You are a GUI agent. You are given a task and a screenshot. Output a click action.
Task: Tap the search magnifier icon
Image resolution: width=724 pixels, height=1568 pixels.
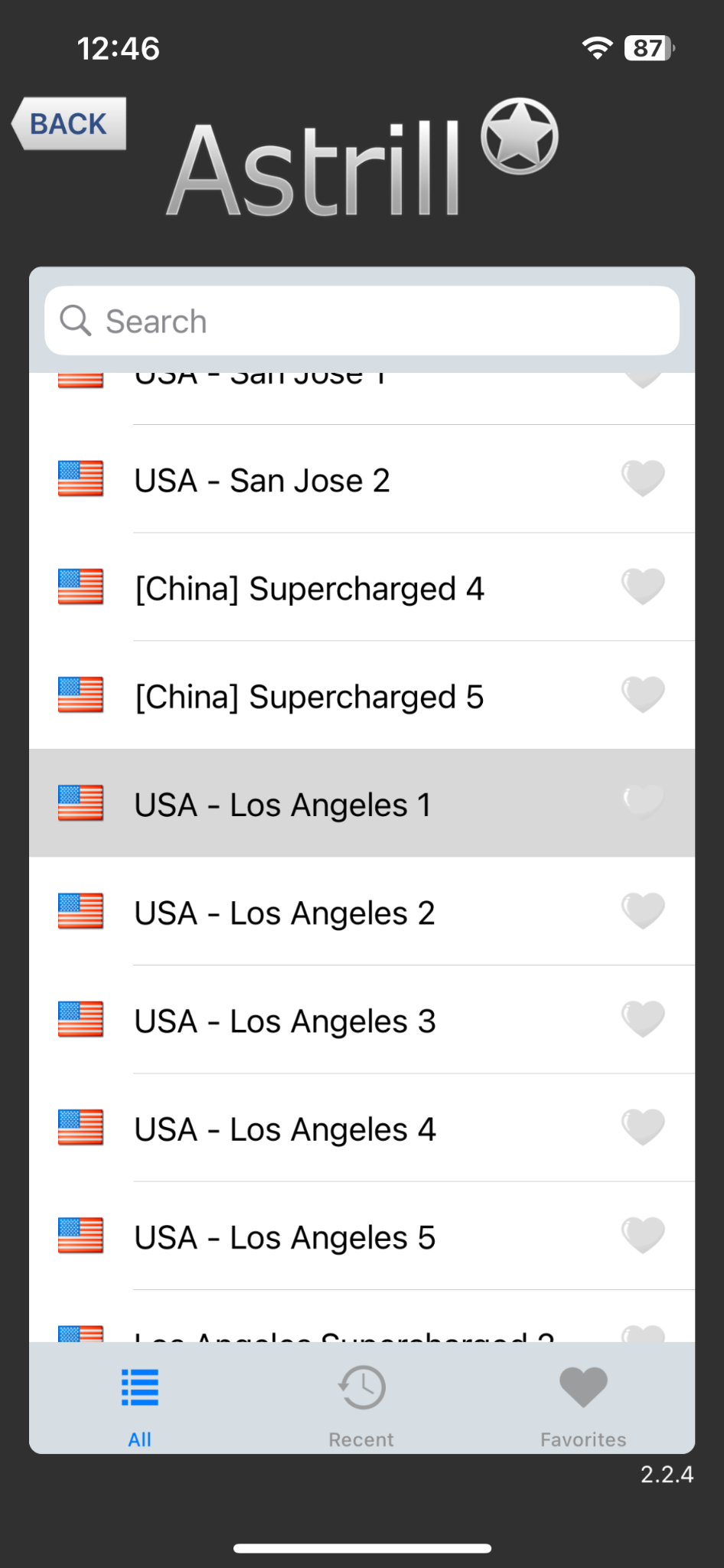76,321
